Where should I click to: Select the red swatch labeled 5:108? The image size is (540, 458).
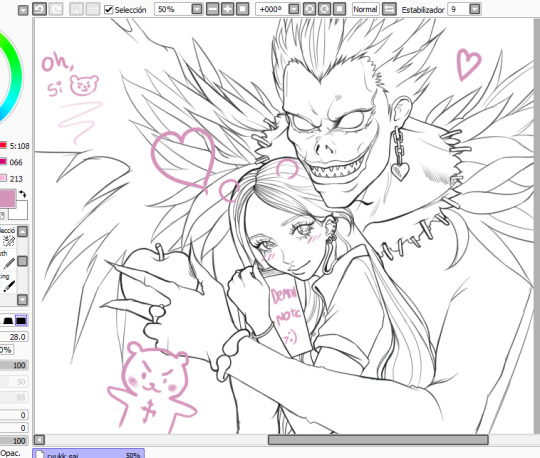click(3, 146)
